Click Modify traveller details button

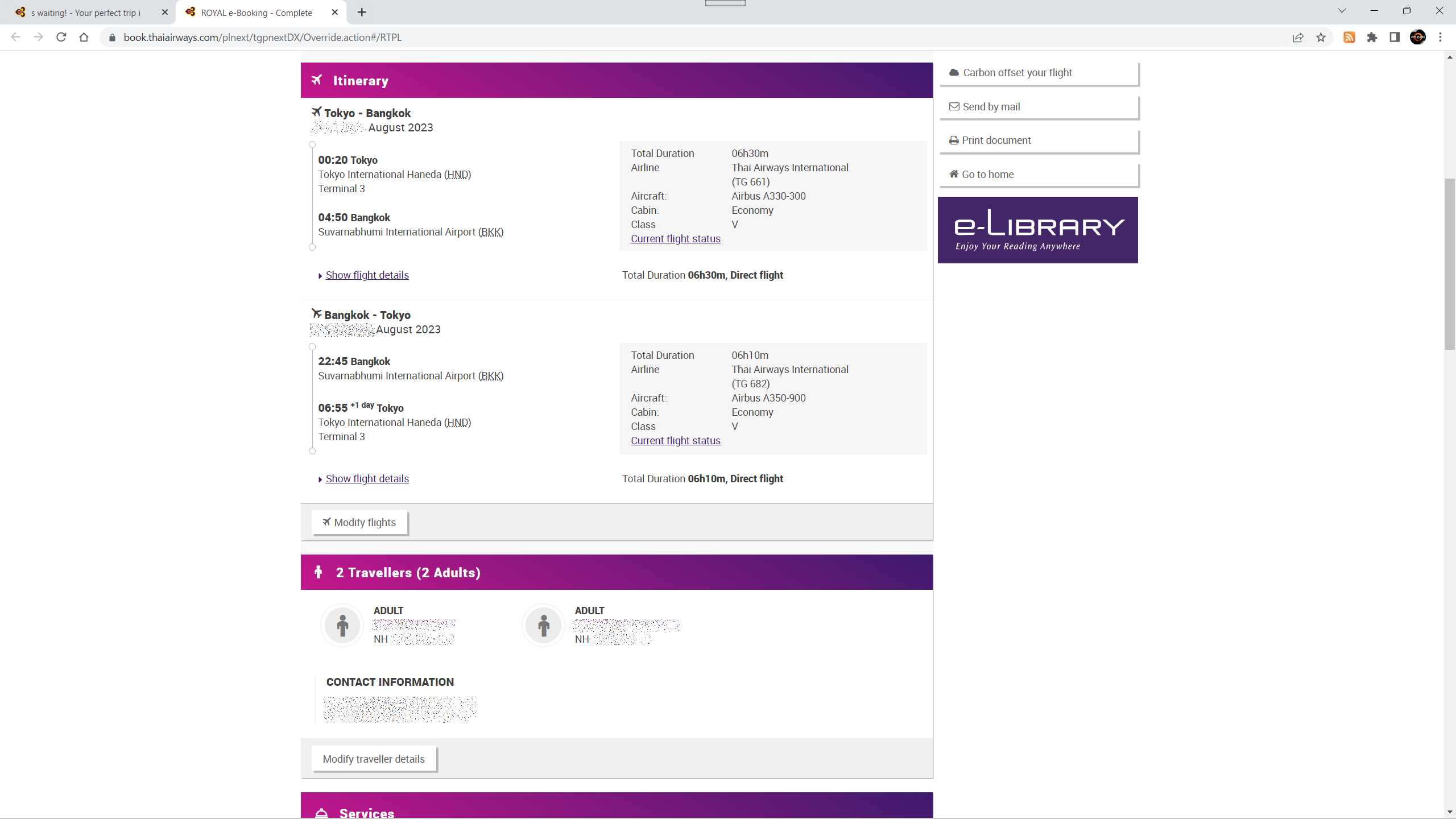click(x=374, y=759)
